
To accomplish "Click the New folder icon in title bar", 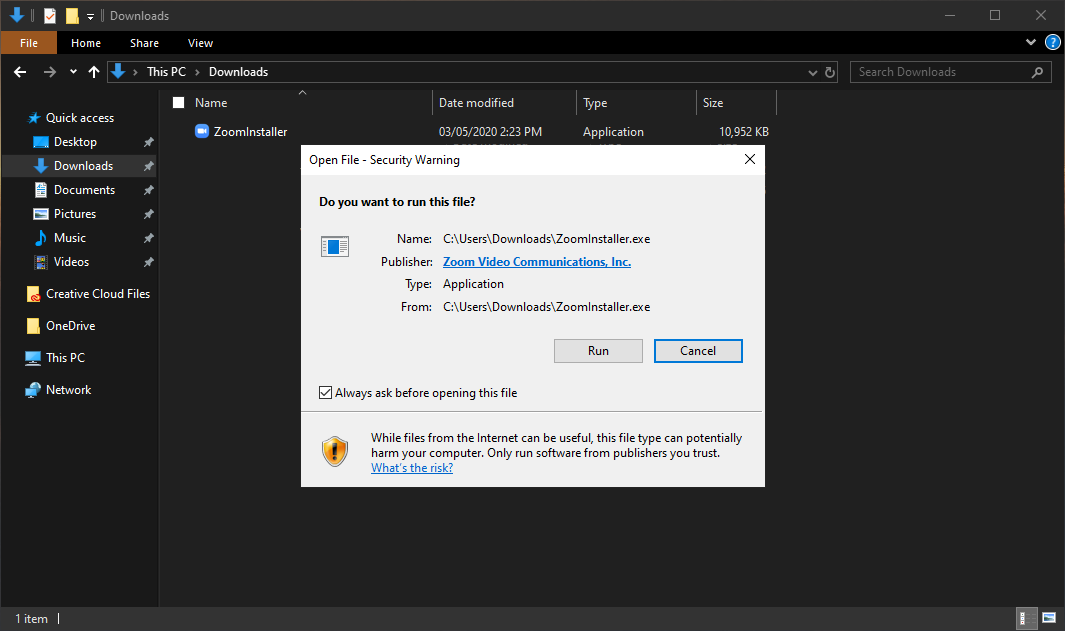I will coord(71,15).
